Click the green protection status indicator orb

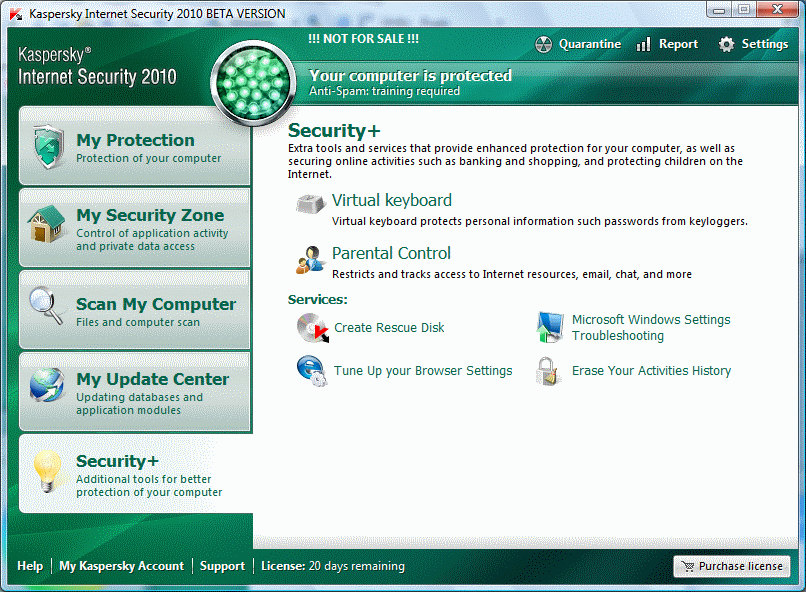click(x=253, y=83)
